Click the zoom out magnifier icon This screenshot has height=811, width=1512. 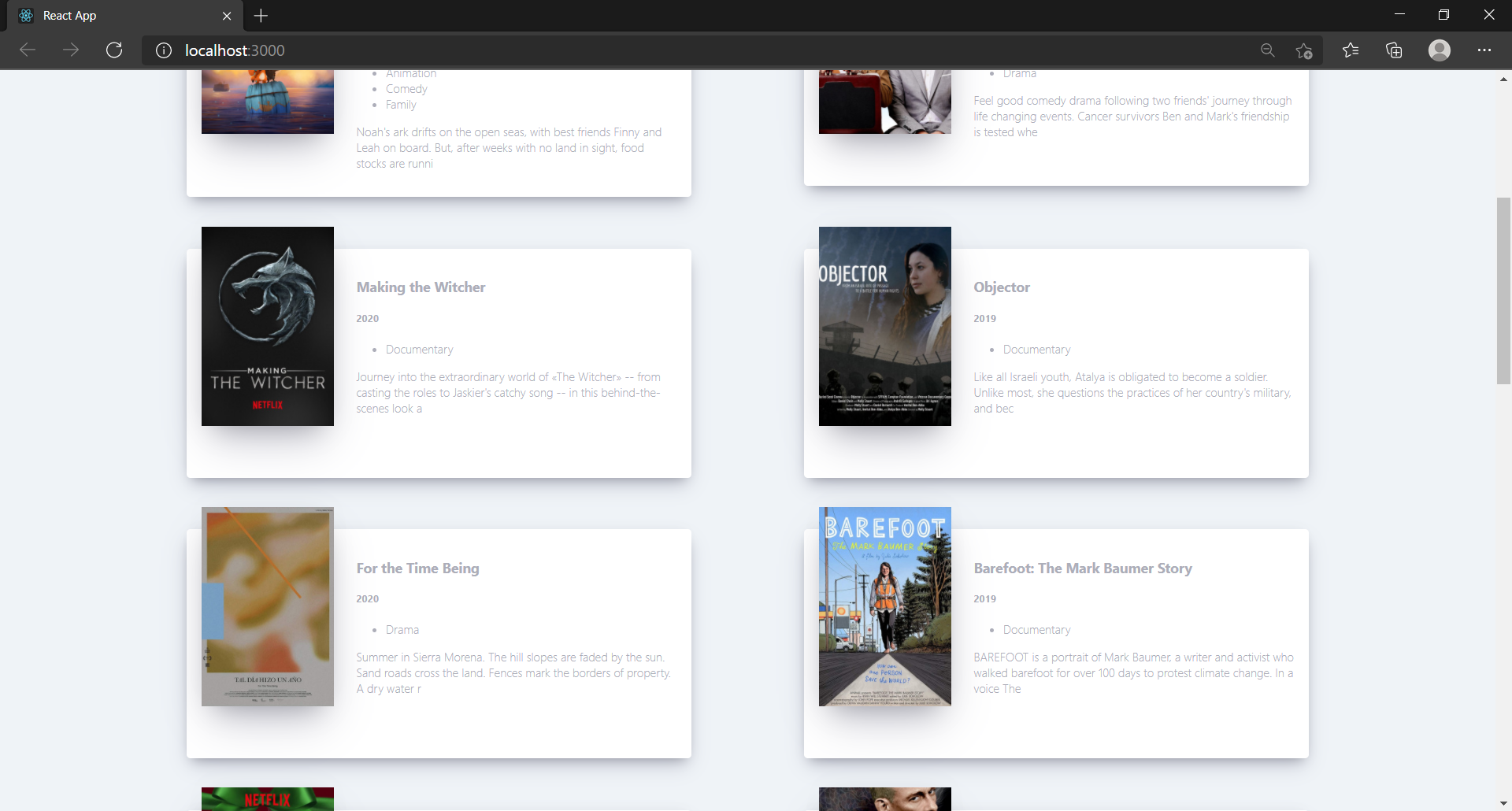[x=1267, y=50]
